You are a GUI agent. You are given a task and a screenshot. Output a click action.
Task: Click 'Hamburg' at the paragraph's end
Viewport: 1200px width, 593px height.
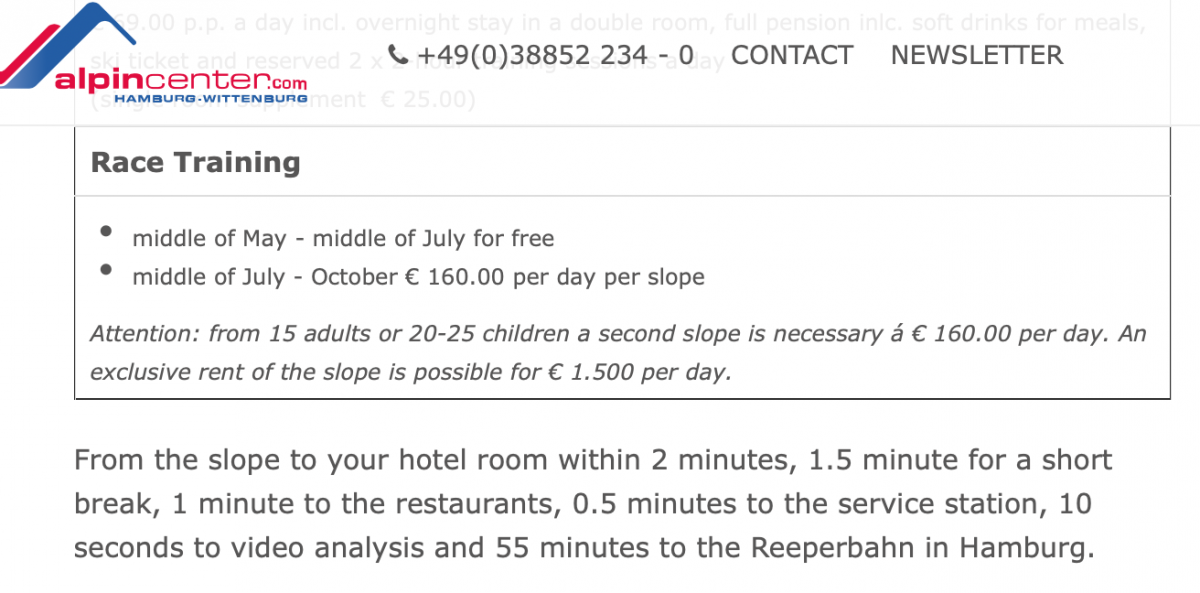pos(1026,548)
